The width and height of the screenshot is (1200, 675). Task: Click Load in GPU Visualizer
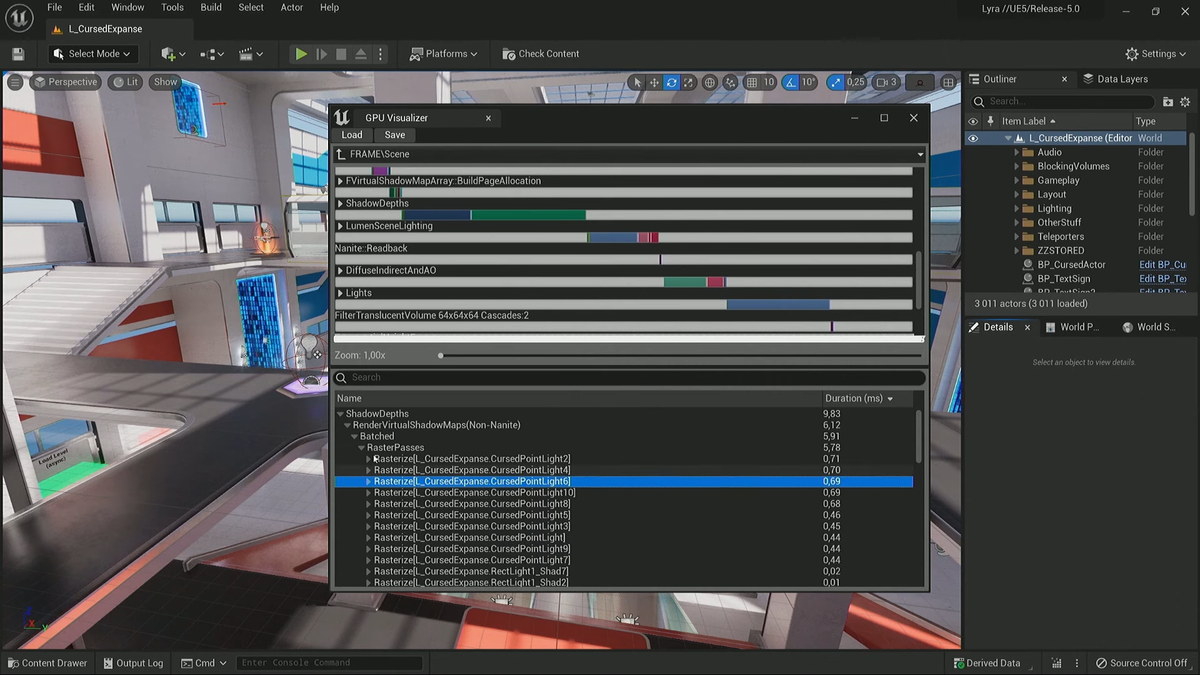[x=352, y=135]
